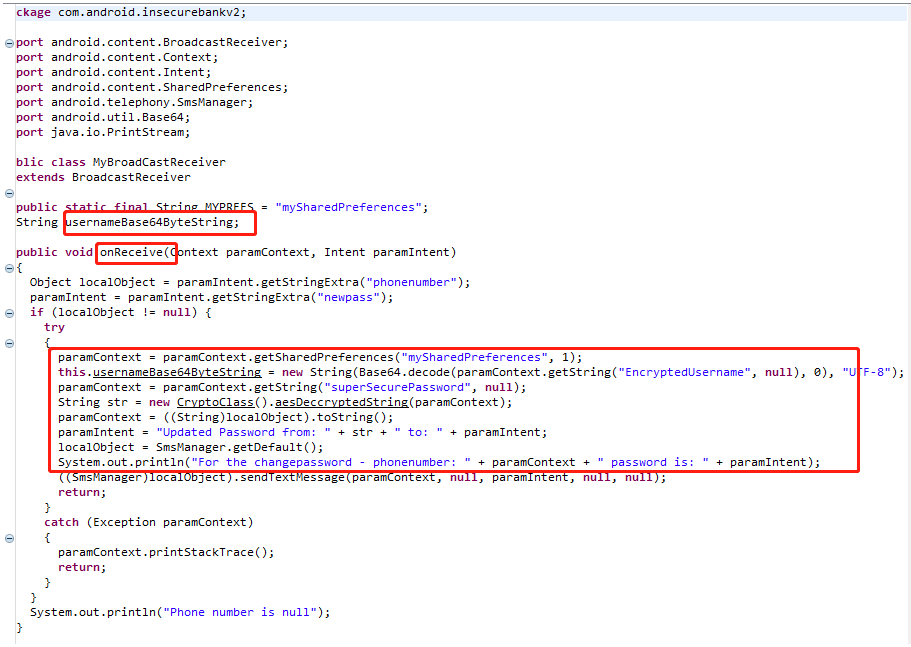Click the fold icon beside the catch brace
The width and height of the screenshot is (911, 647).
[8, 537]
